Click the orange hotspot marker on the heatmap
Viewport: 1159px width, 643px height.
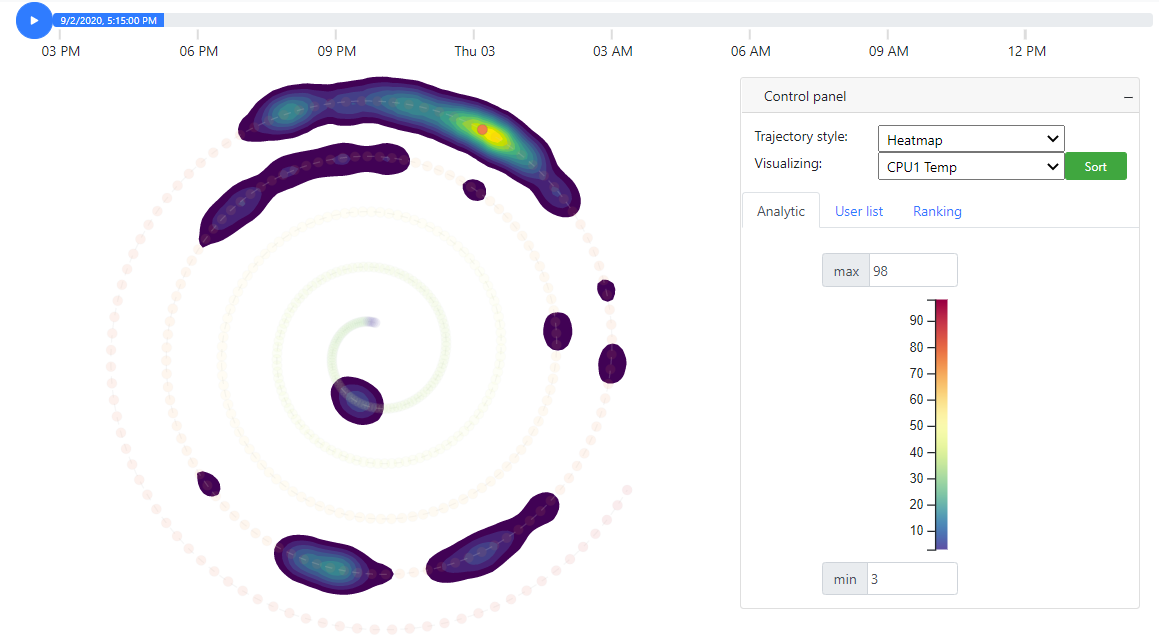tap(481, 129)
